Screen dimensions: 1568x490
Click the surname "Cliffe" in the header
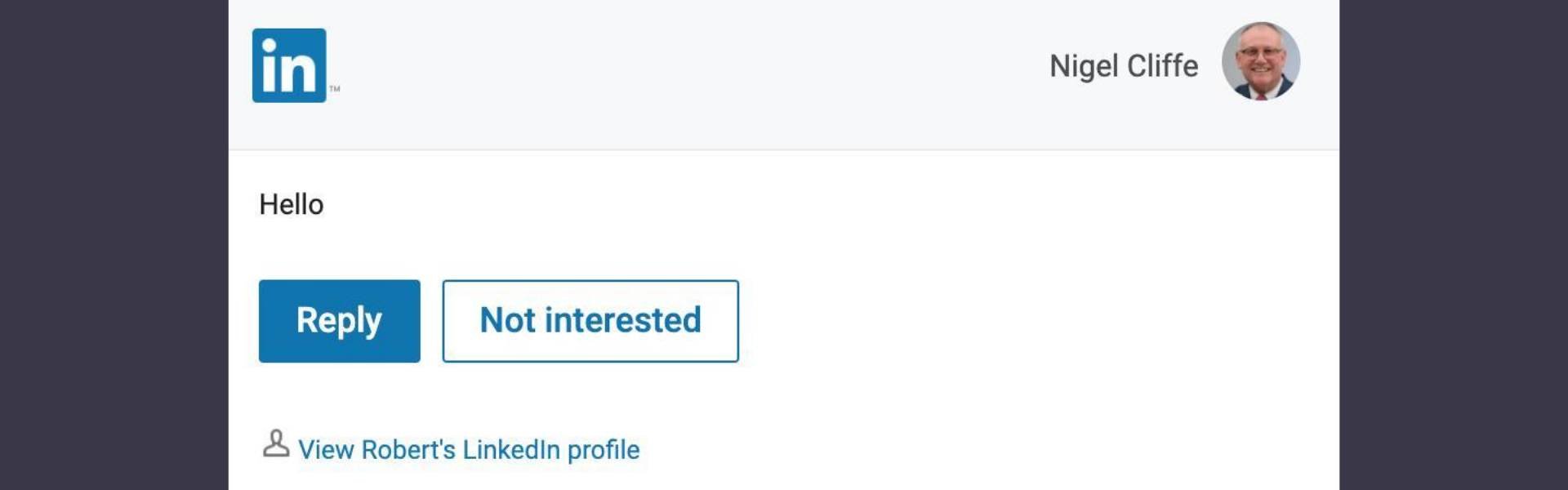(x=1162, y=66)
